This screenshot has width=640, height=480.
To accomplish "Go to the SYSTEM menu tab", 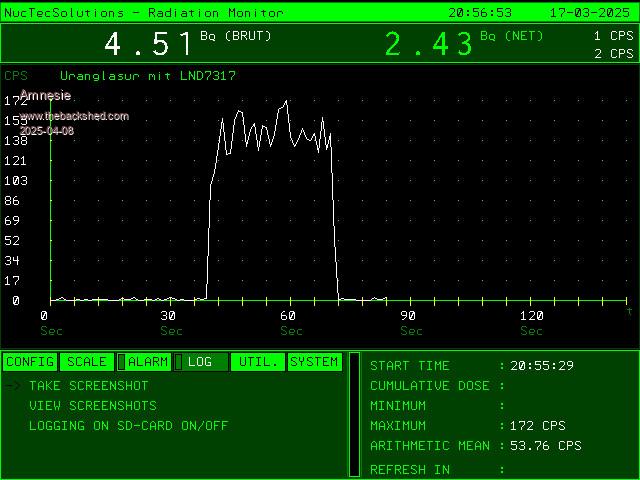I will pos(315,362).
